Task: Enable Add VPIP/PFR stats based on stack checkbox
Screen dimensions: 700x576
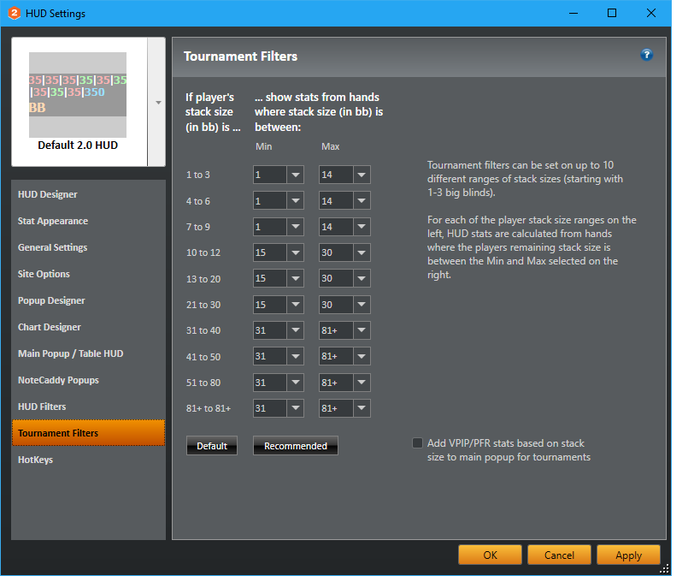Action: 417,443
